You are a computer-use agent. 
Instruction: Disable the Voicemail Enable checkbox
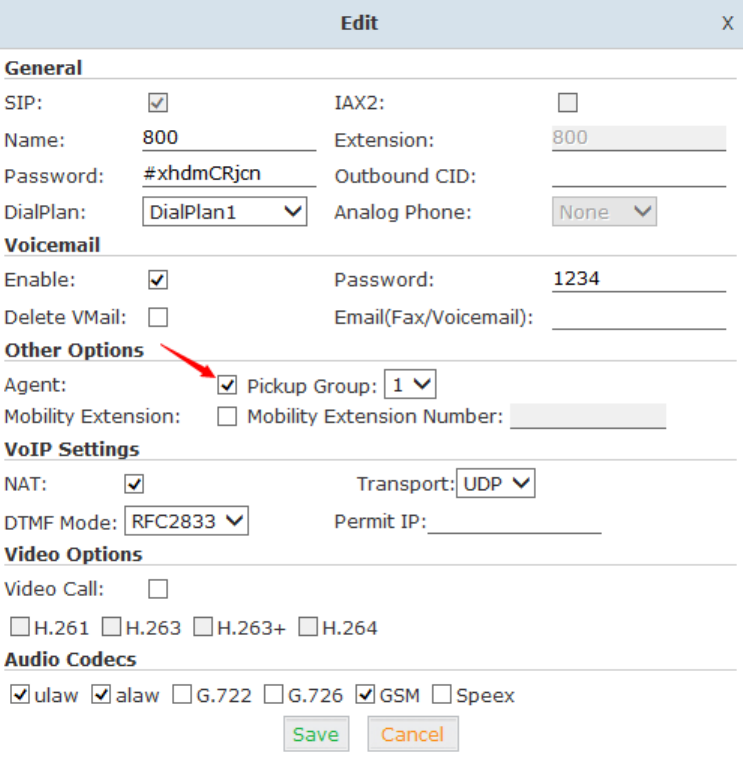click(157, 280)
